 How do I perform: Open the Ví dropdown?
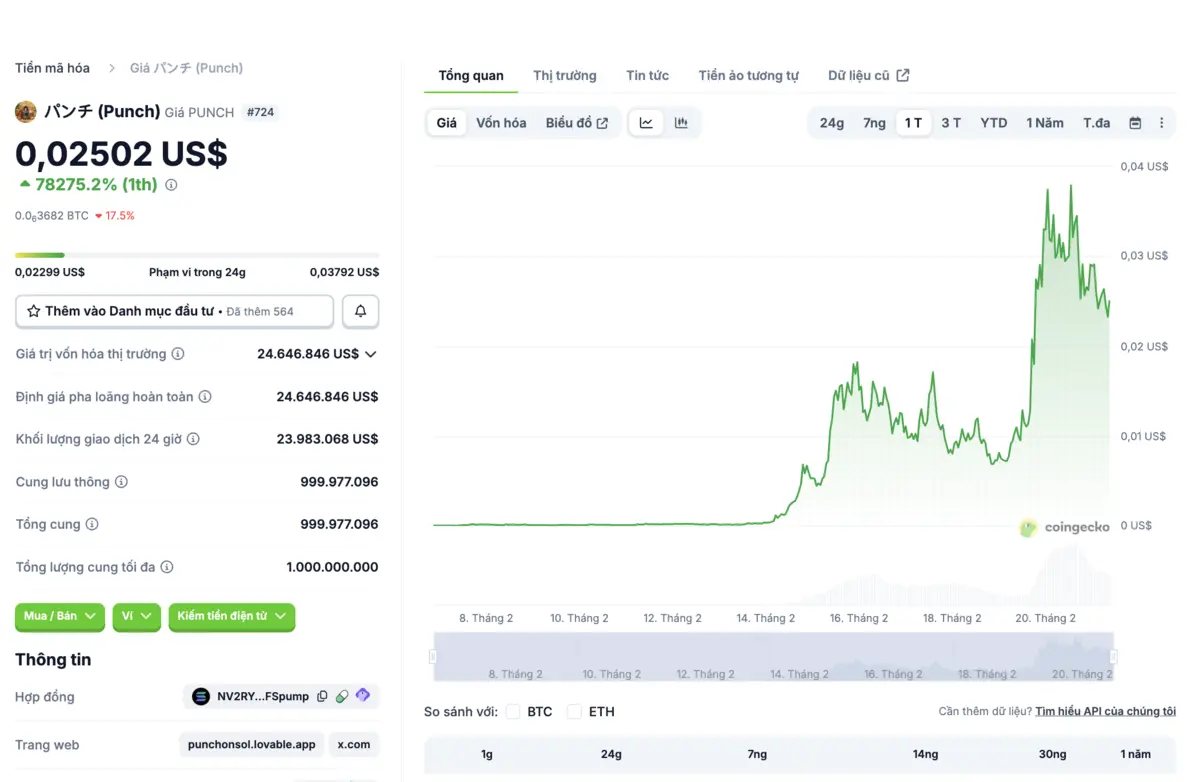pyautogui.click(x=136, y=616)
